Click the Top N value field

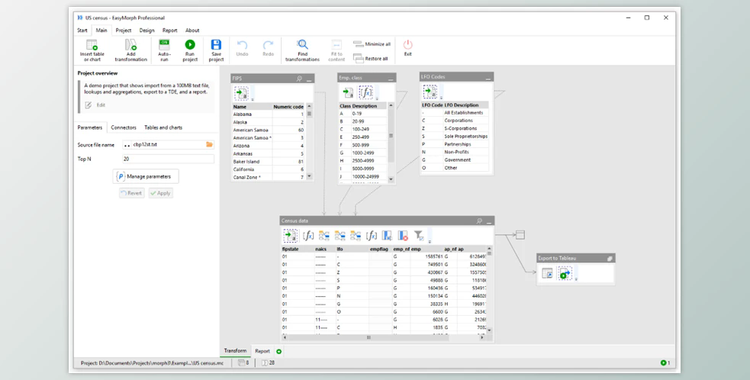[x=168, y=159]
